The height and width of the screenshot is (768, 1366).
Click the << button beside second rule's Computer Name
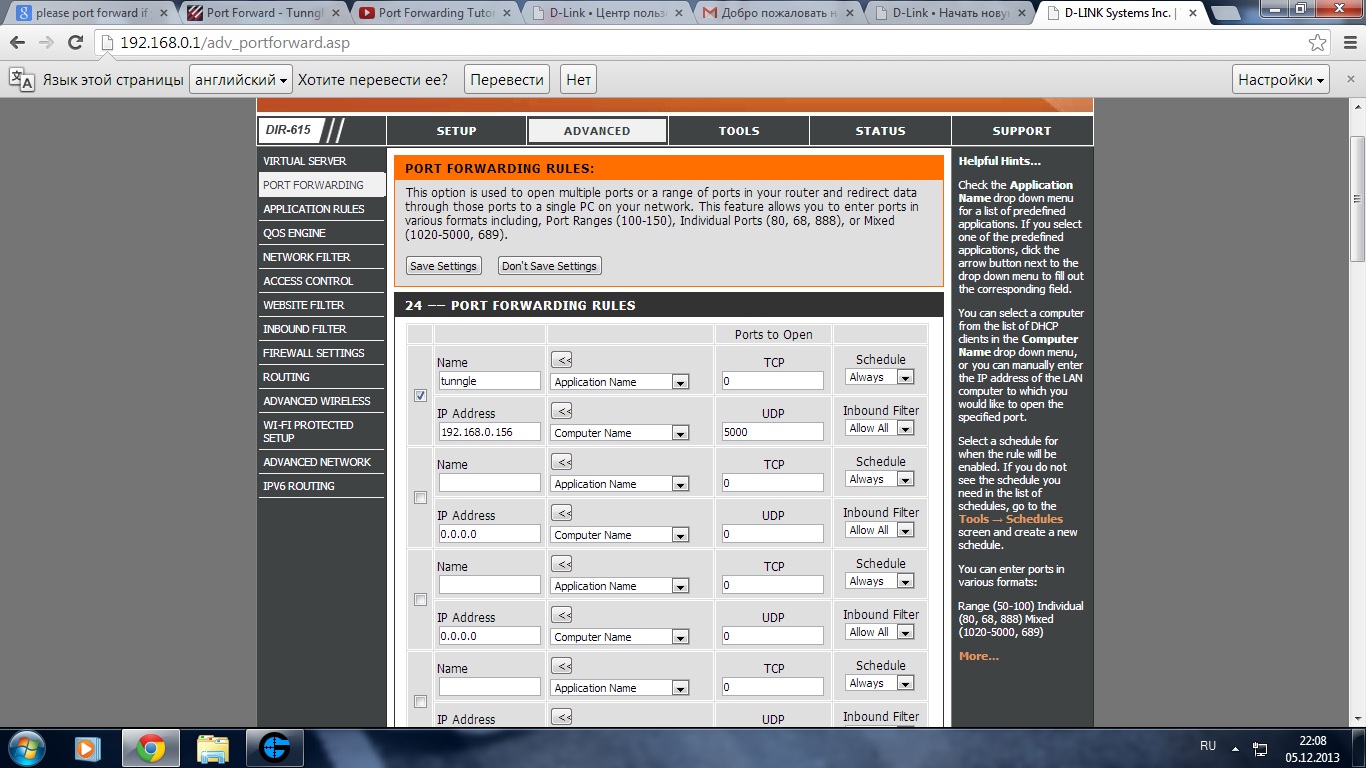[562, 513]
